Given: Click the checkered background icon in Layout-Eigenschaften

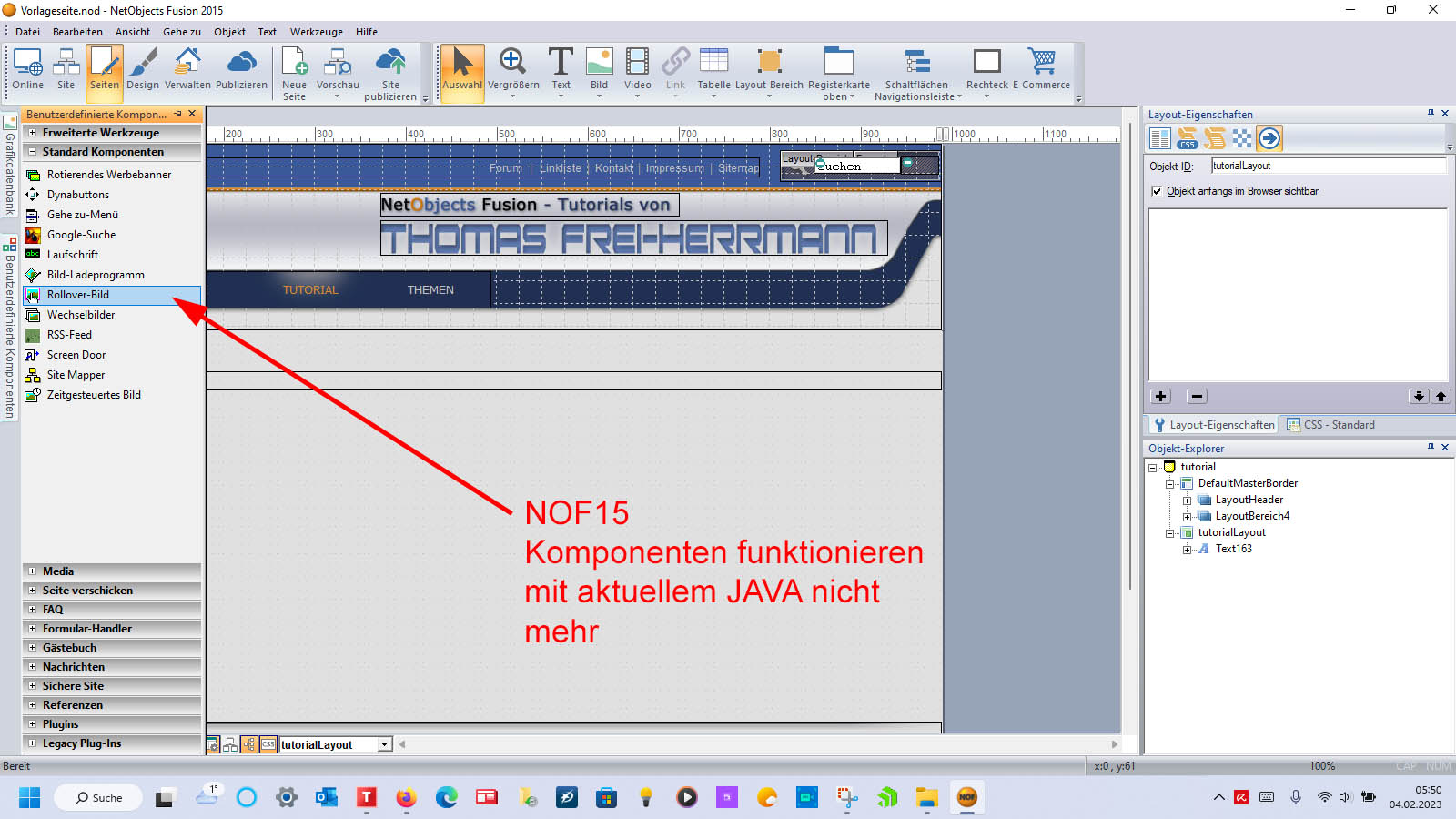Looking at the screenshot, I should [x=1242, y=138].
